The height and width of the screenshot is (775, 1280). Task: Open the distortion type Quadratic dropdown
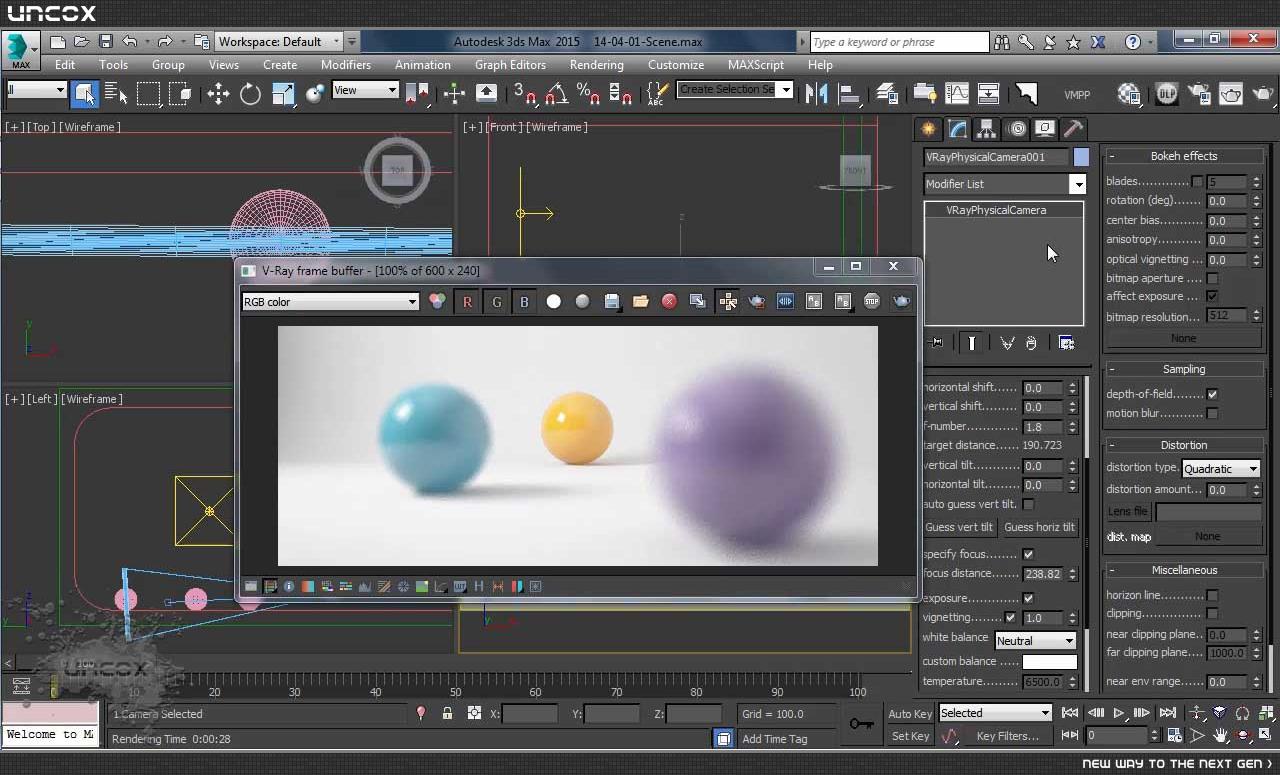1221,469
